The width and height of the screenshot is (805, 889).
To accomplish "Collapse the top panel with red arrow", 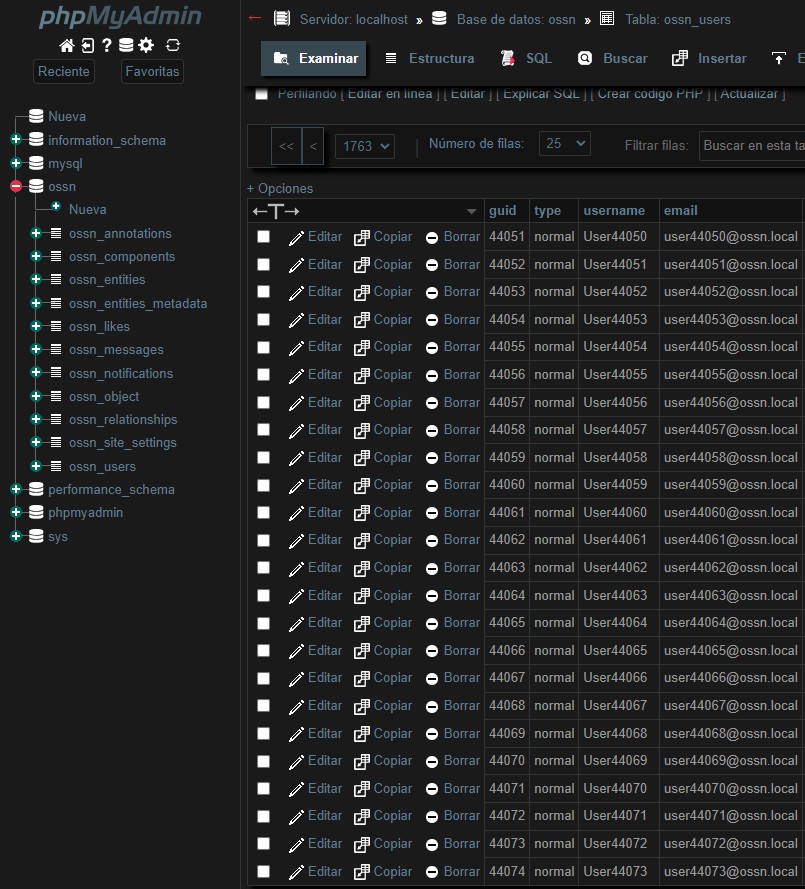I will [x=255, y=18].
